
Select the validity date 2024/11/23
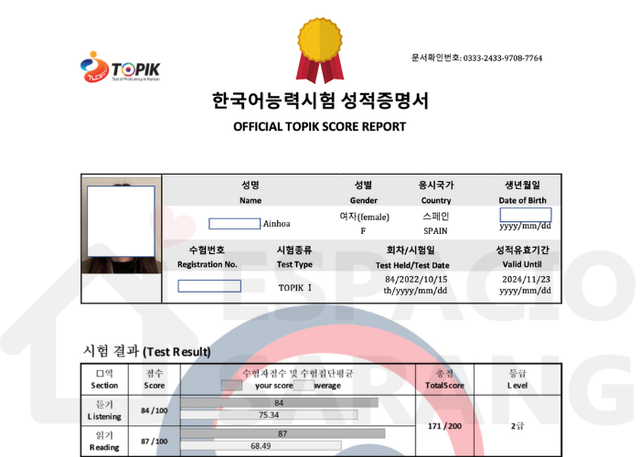point(526,279)
